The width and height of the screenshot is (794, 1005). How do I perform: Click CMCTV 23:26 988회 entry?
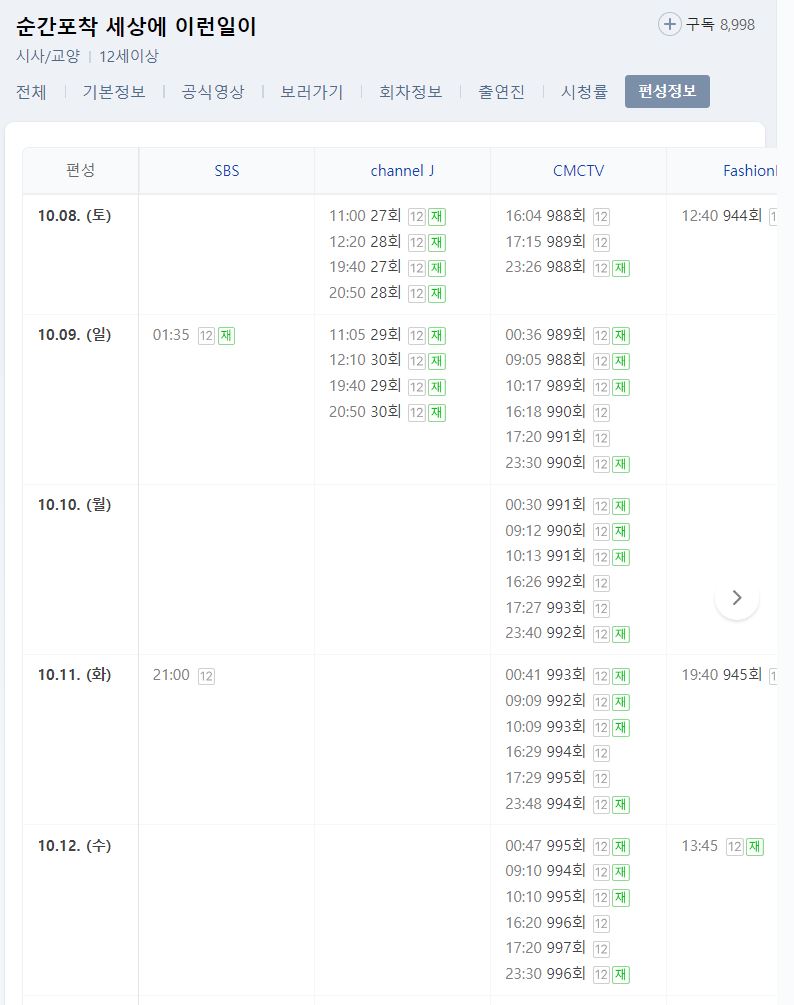(567, 267)
